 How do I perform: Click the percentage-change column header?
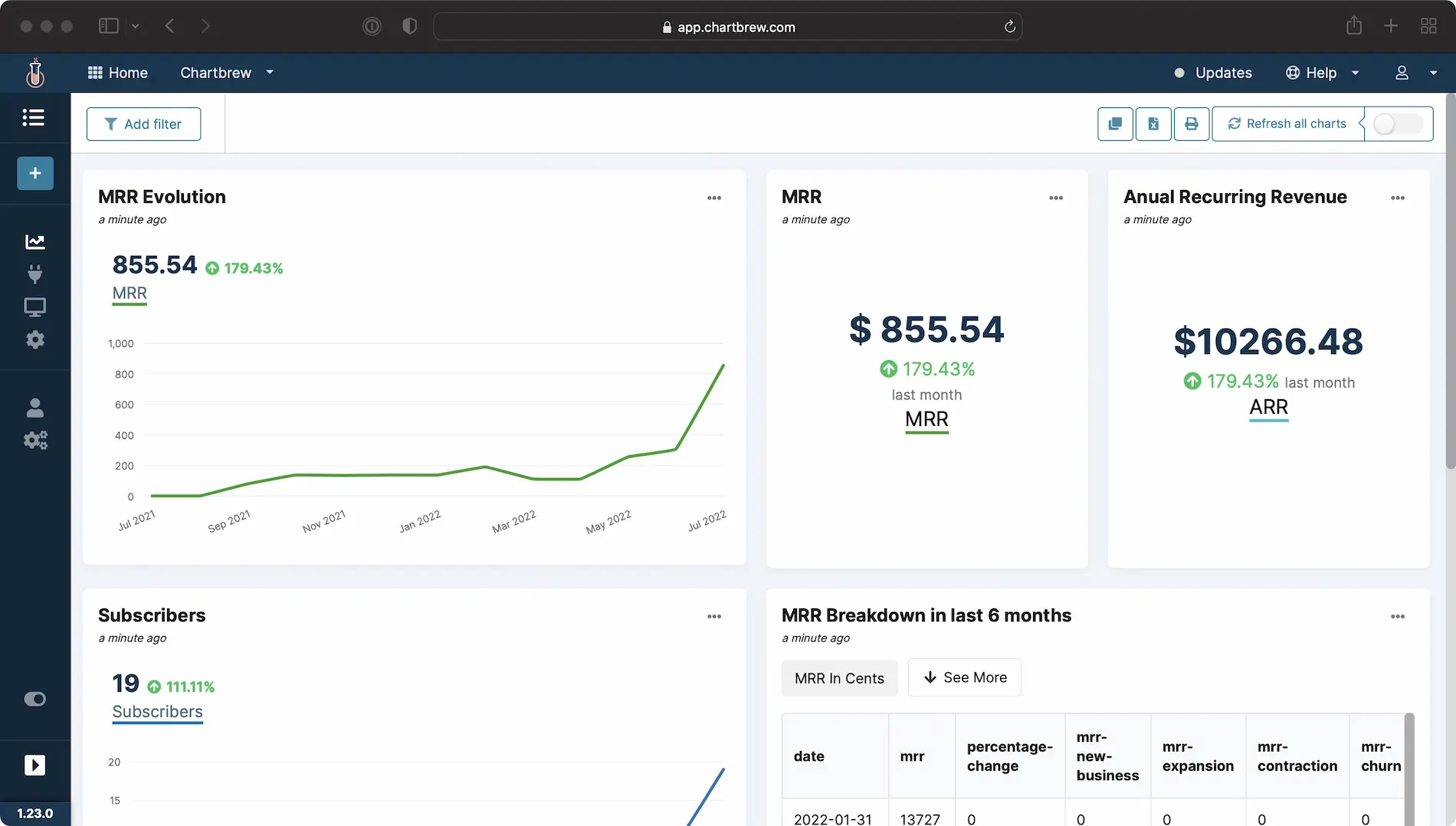(1009, 756)
